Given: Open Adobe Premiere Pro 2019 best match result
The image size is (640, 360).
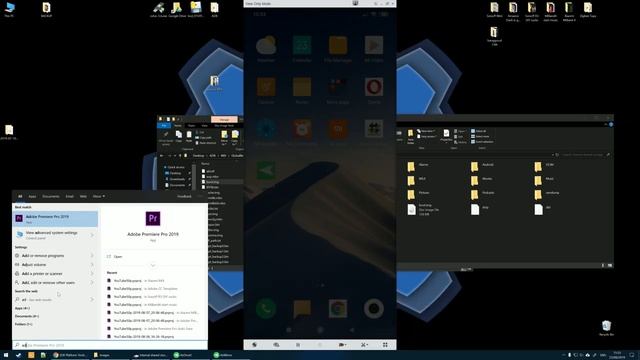Looking at the screenshot, I should tap(55, 219).
